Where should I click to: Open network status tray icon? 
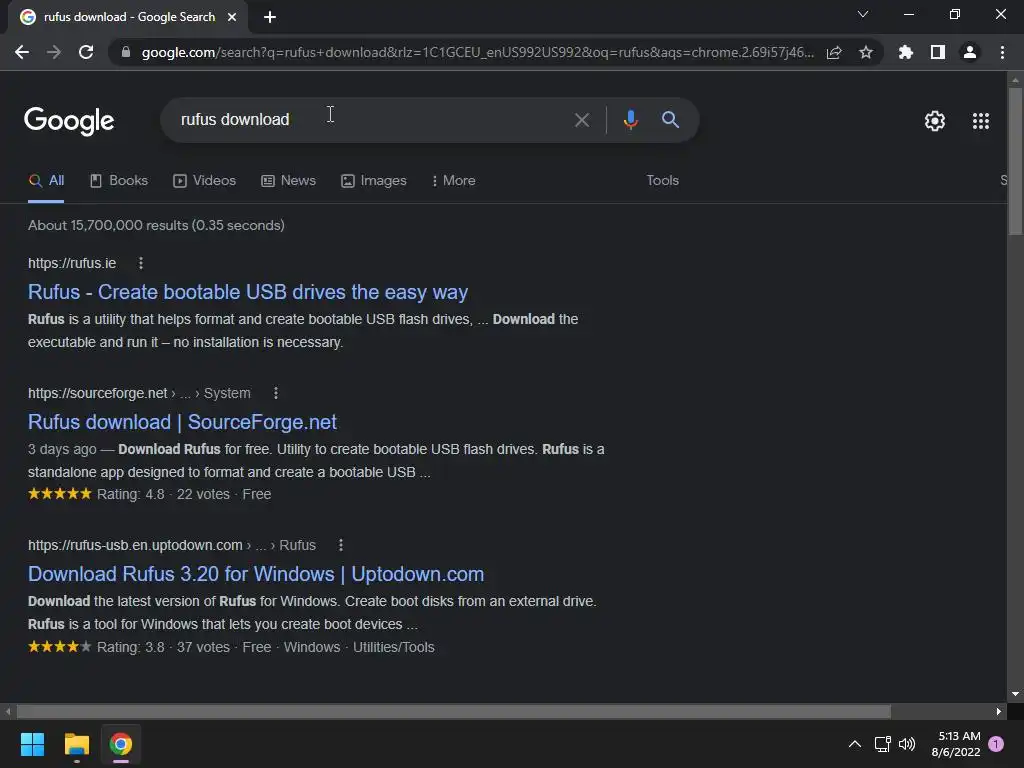pos(882,744)
